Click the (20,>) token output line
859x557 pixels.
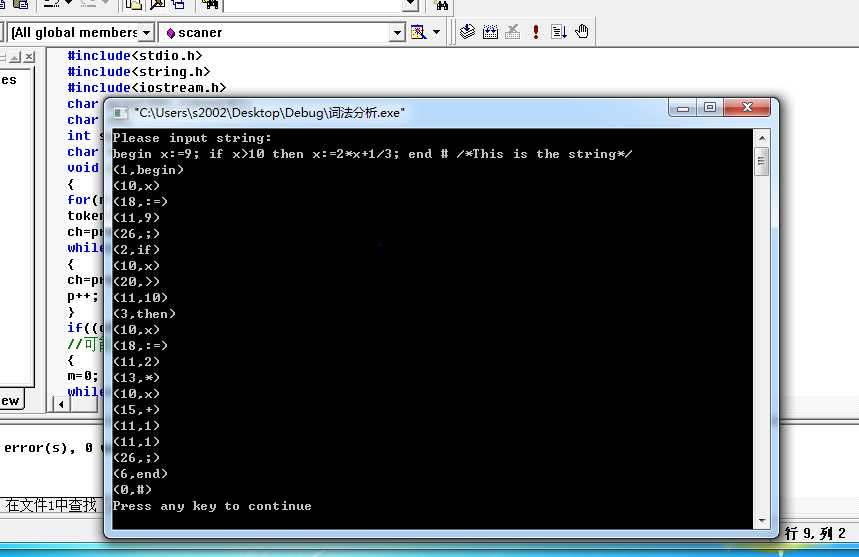136,282
